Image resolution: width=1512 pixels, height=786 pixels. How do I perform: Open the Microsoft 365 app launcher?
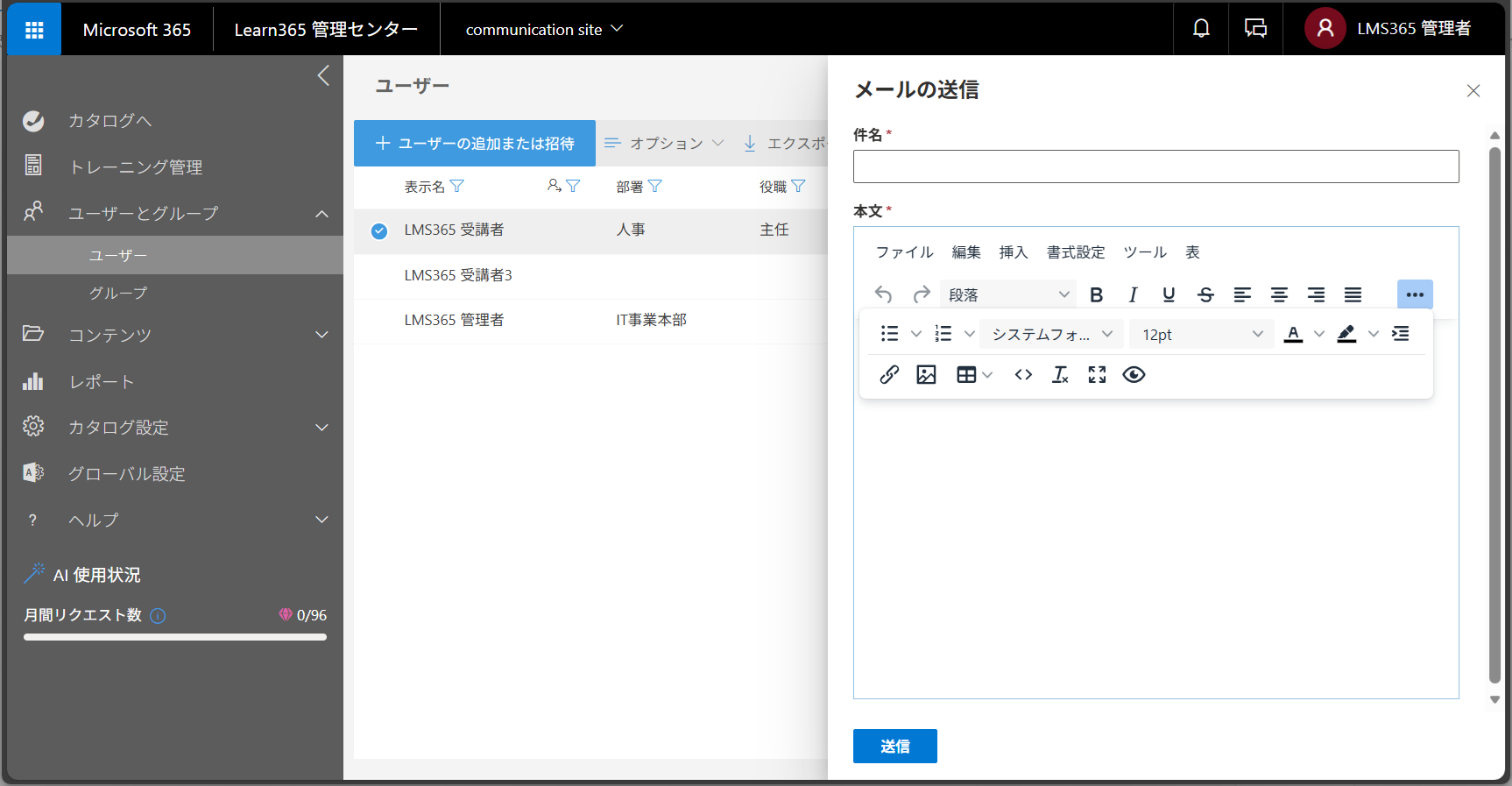(34, 29)
